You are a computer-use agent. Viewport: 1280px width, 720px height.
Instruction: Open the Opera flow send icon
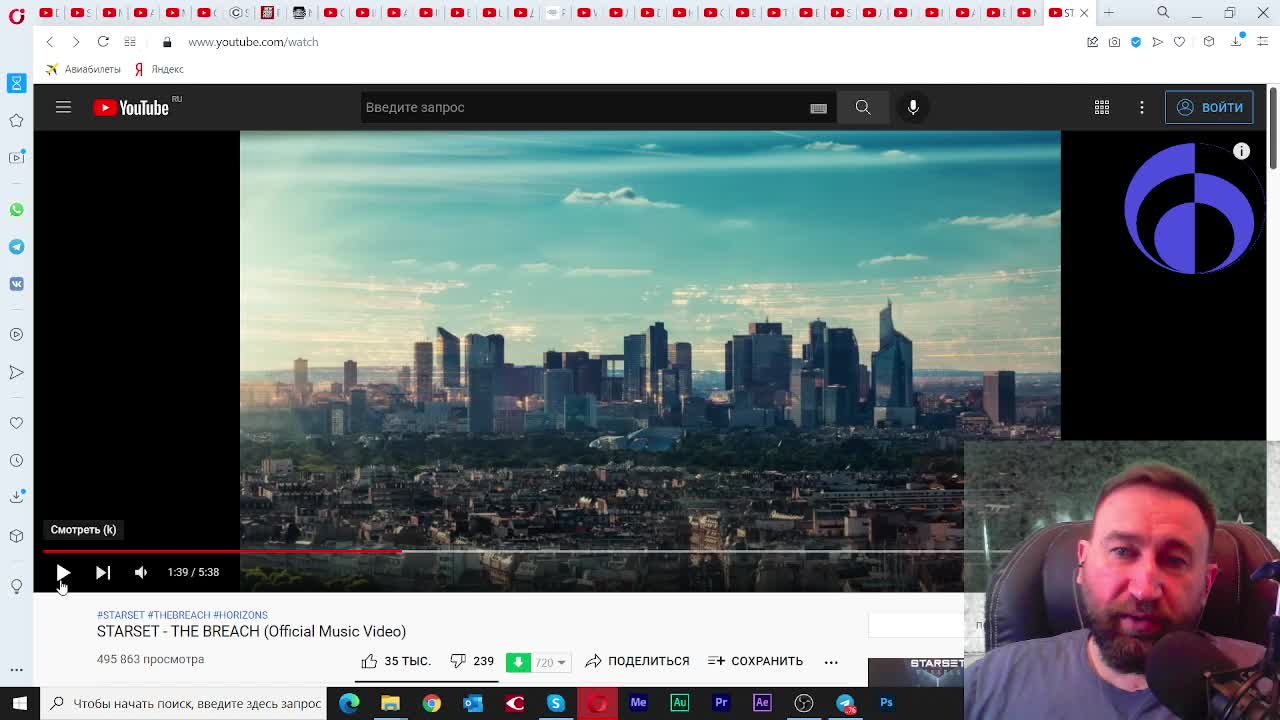tap(1157, 42)
